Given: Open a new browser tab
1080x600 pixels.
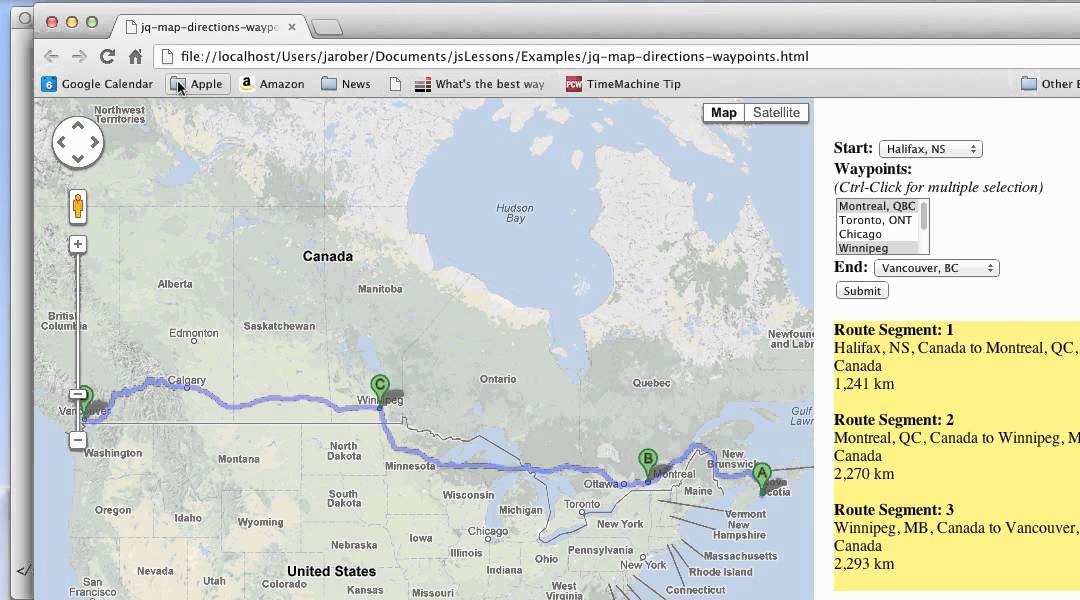Looking at the screenshot, I should [x=326, y=28].
